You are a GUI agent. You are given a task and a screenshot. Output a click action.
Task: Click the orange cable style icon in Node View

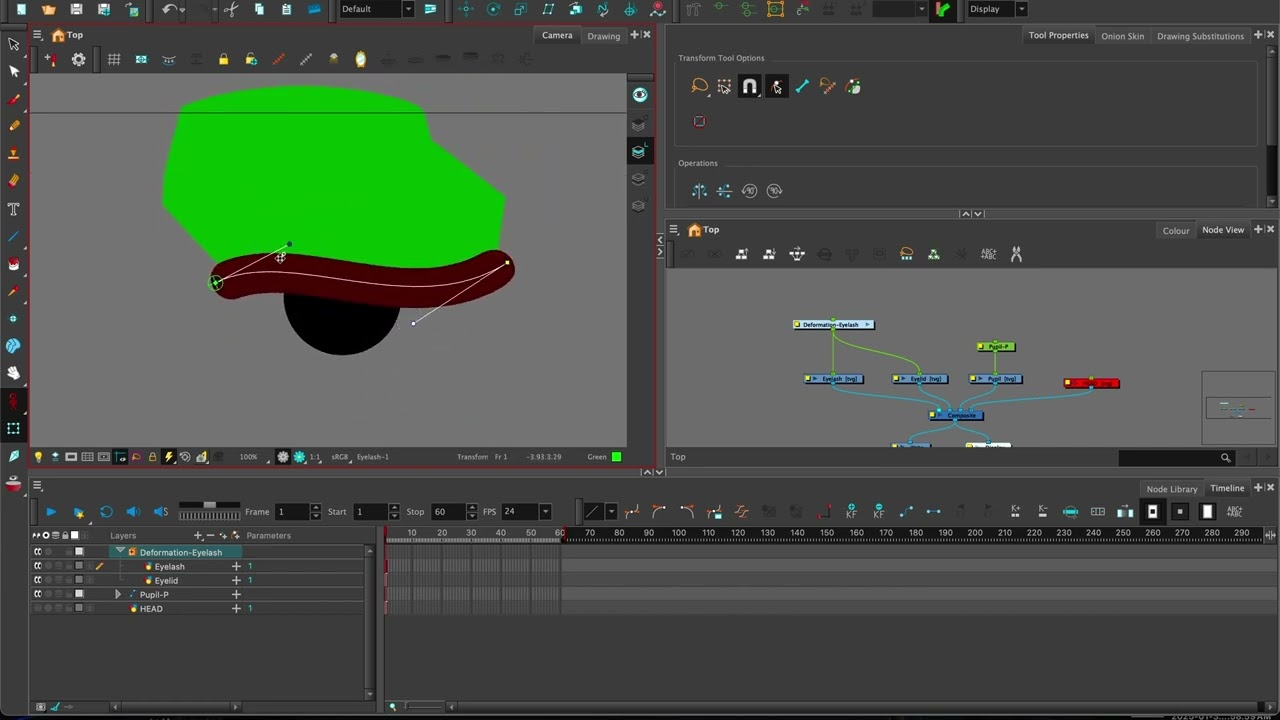coord(906,254)
